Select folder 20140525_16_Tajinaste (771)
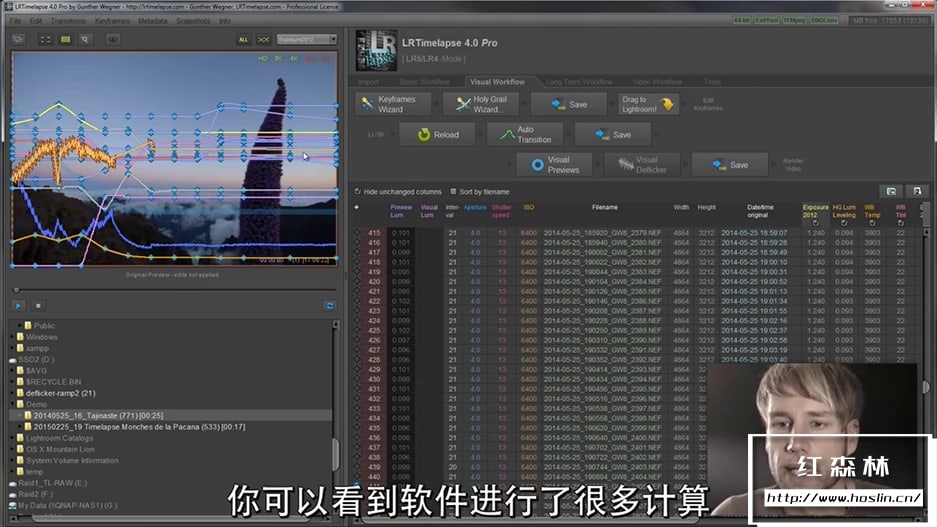Image resolution: width=937 pixels, height=527 pixels. (x=98, y=415)
